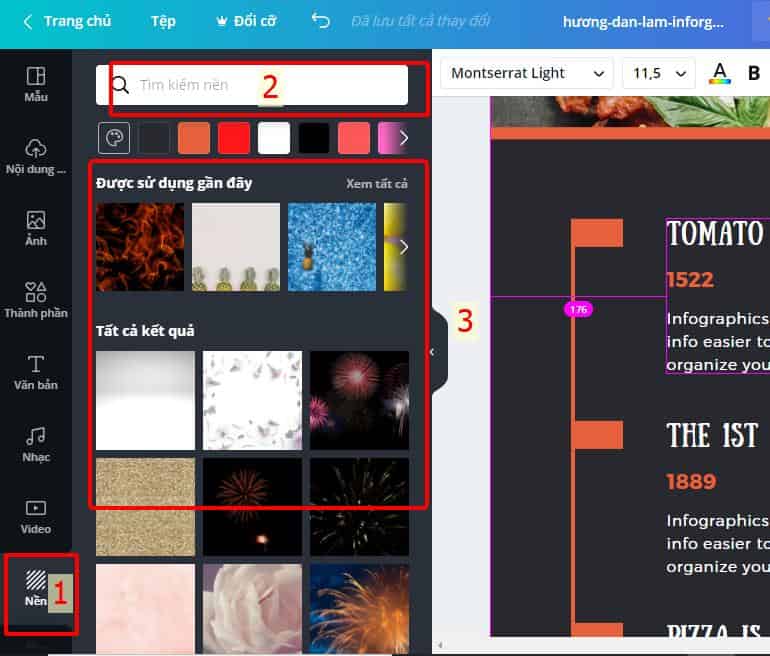Screen dimensions: 770x656
Task: Open the Ảnh photos sidebar tab
Action: (36, 228)
